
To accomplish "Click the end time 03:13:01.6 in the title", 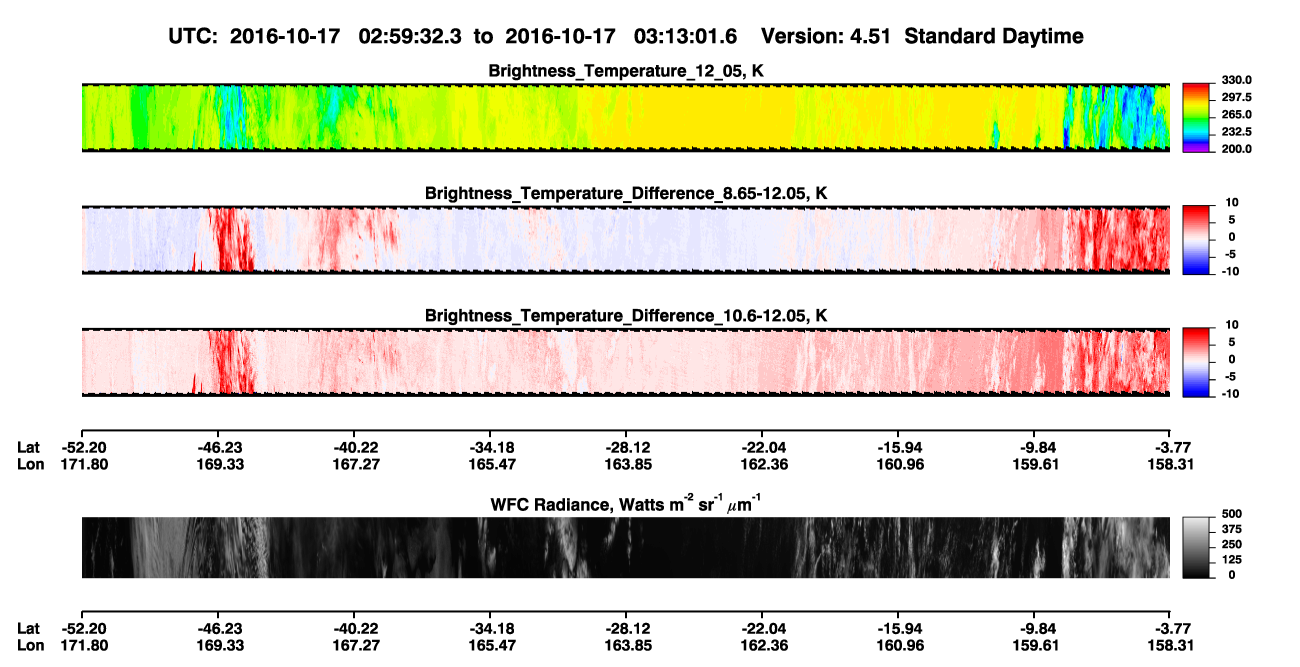I will coord(686,37).
